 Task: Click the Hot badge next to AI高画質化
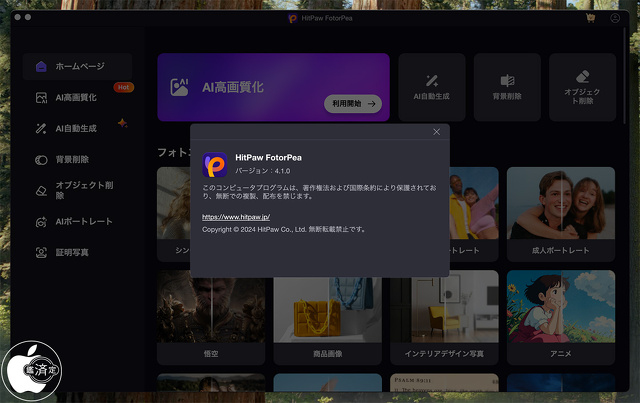(123, 87)
